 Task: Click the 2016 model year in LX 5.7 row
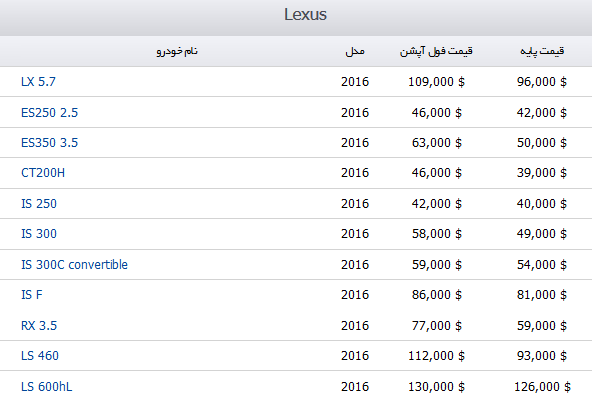[355, 82]
